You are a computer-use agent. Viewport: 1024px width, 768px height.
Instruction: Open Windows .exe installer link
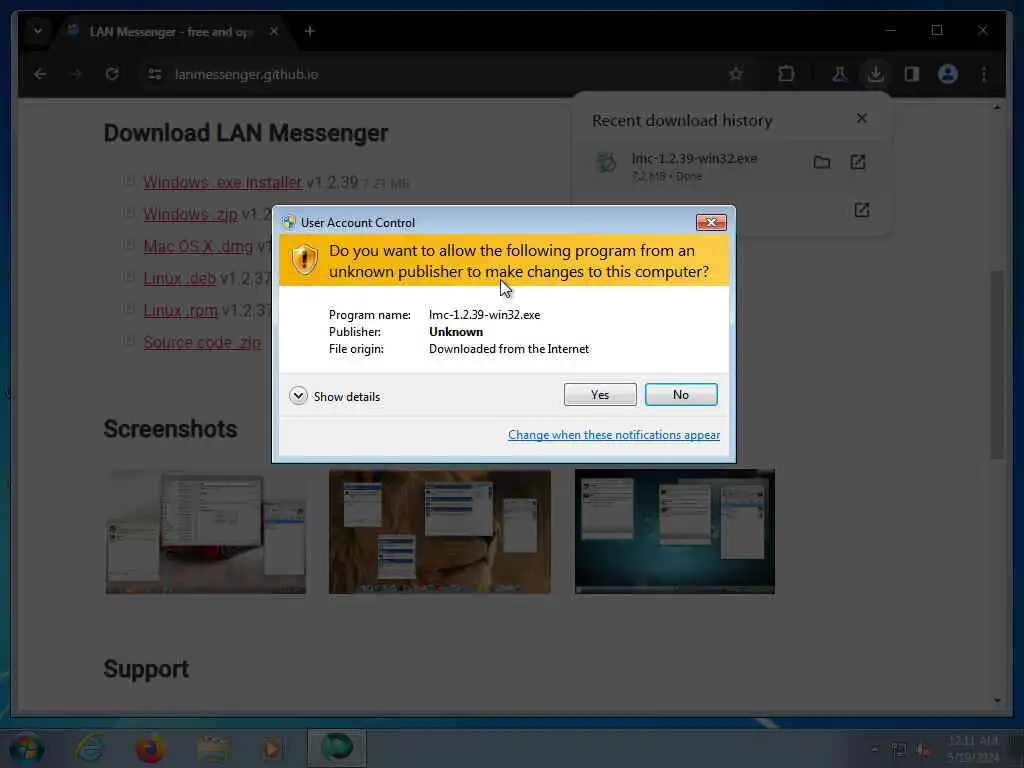(x=223, y=182)
